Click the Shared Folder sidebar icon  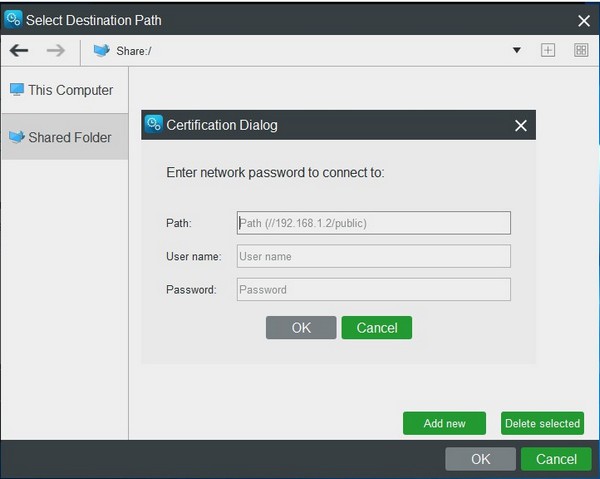[x=16, y=137]
